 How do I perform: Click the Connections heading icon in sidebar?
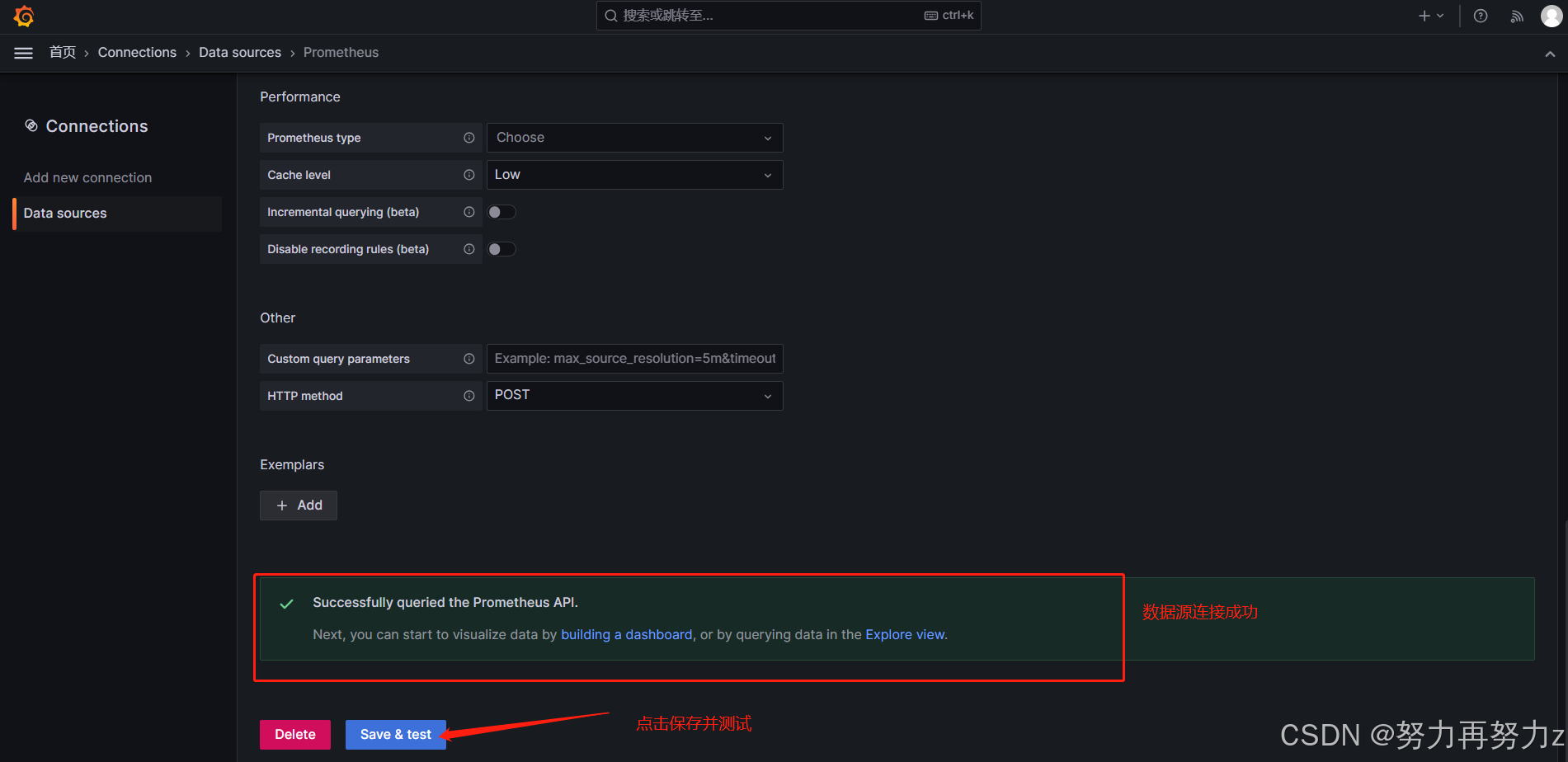(x=31, y=125)
